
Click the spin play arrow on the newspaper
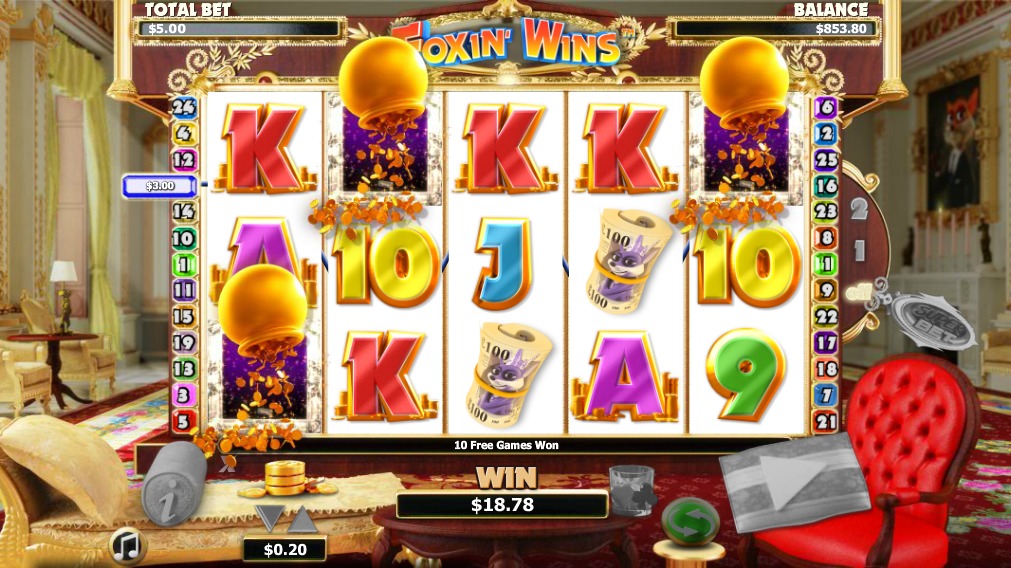pos(794,481)
